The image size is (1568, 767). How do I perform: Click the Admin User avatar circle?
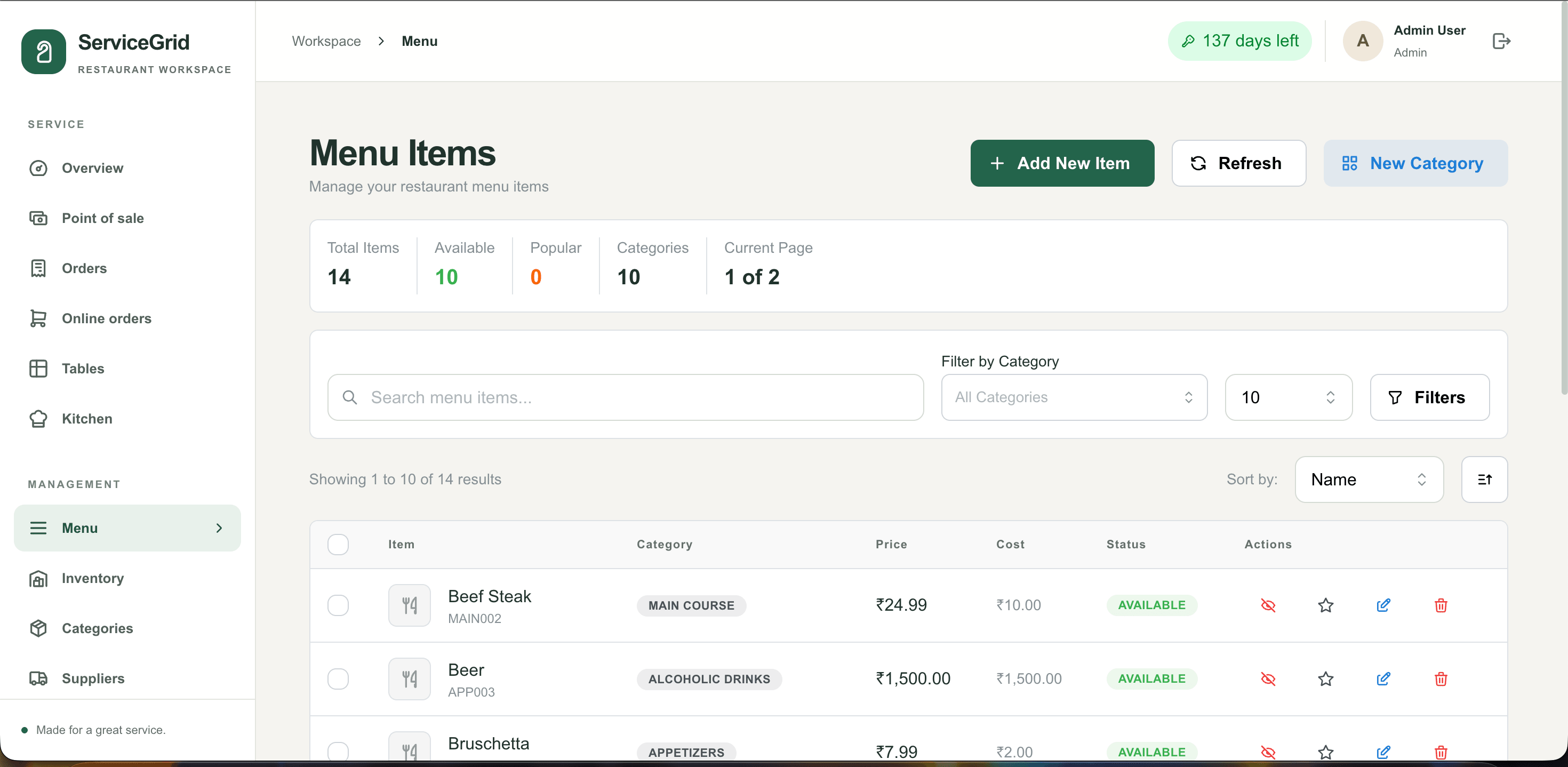point(1363,41)
